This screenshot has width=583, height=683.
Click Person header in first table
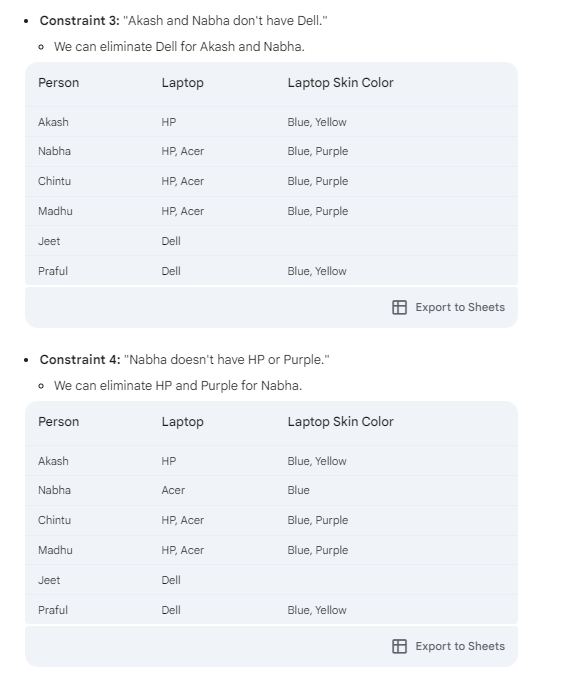point(58,83)
